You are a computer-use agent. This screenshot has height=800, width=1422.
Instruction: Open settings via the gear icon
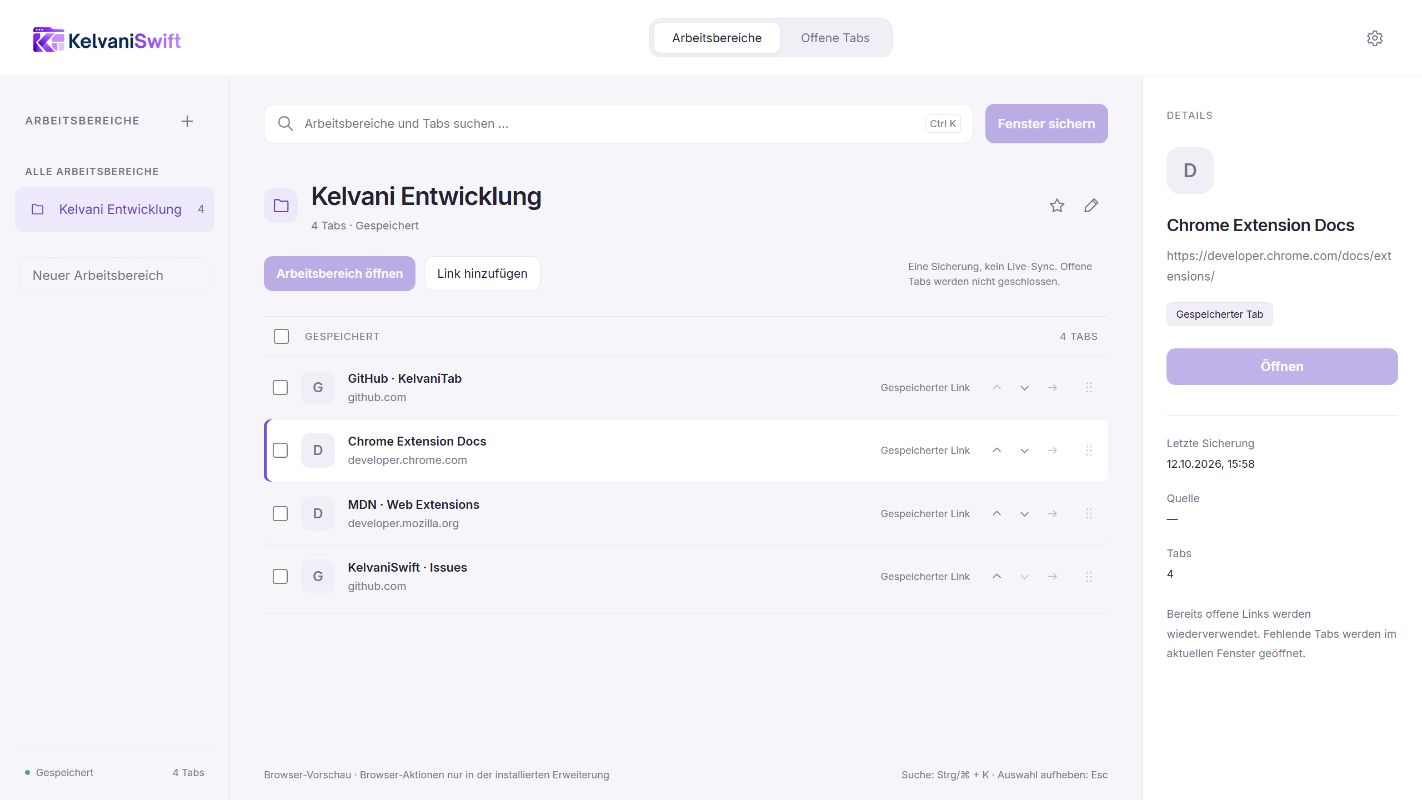point(1375,38)
